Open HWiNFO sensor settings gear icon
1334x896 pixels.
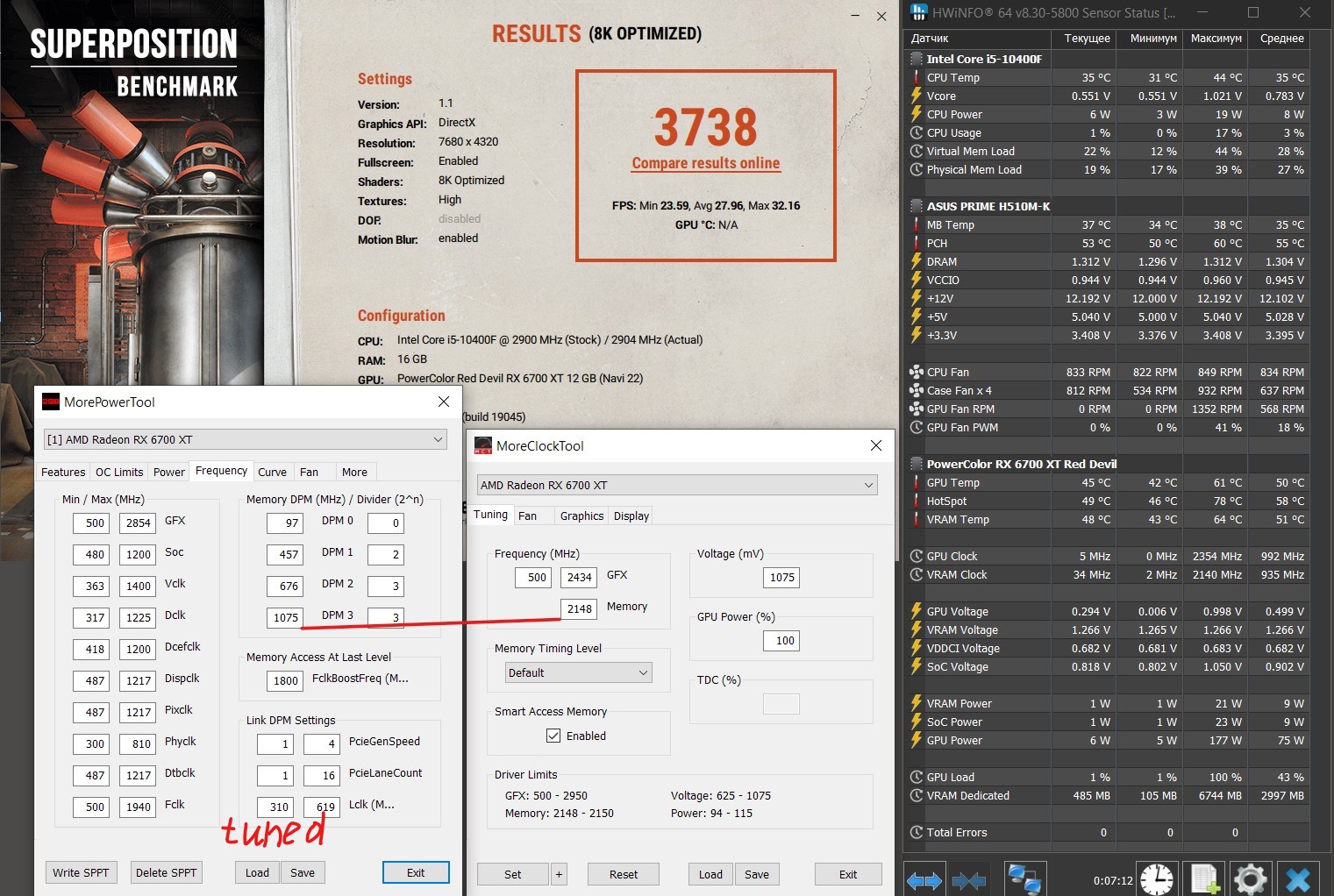tap(1251, 879)
